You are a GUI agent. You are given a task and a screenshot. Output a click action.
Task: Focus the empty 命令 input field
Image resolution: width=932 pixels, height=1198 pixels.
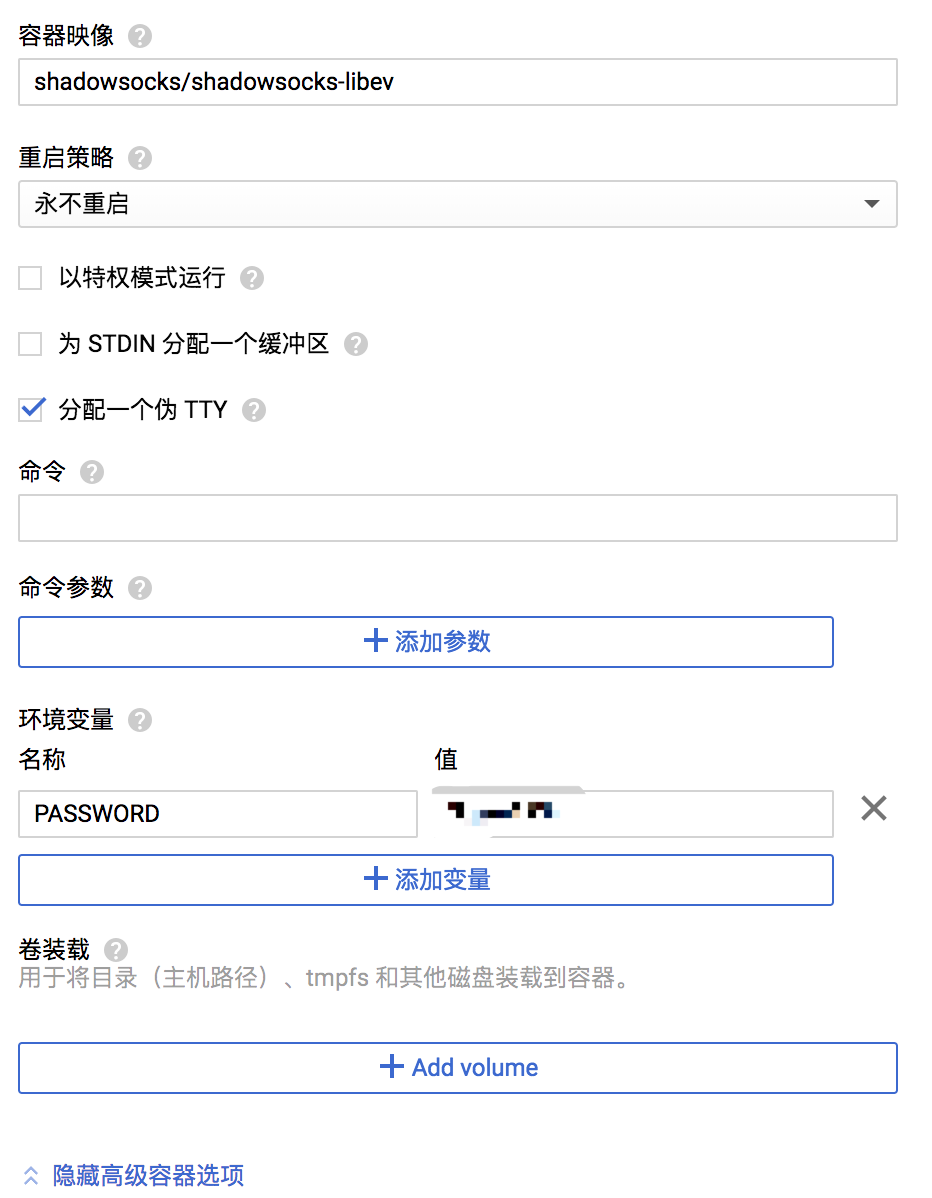pyautogui.click(x=458, y=518)
